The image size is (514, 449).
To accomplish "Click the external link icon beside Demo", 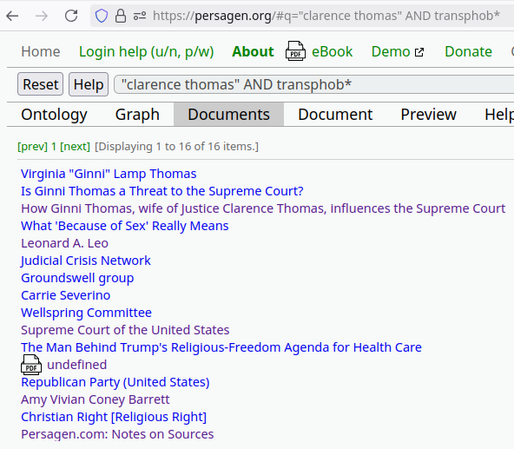I will tap(419, 52).
